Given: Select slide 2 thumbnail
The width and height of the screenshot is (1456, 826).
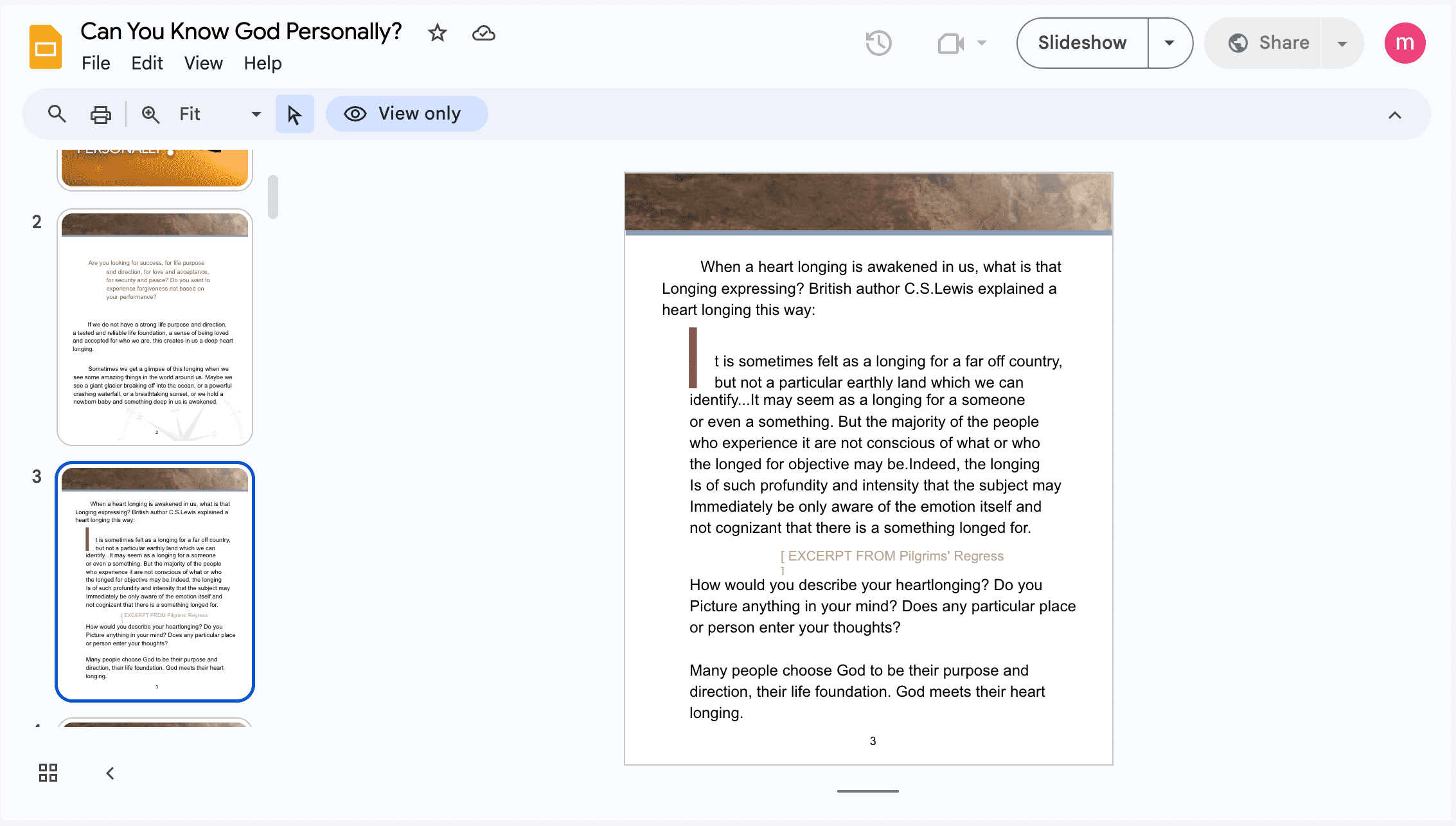Looking at the screenshot, I should (155, 327).
